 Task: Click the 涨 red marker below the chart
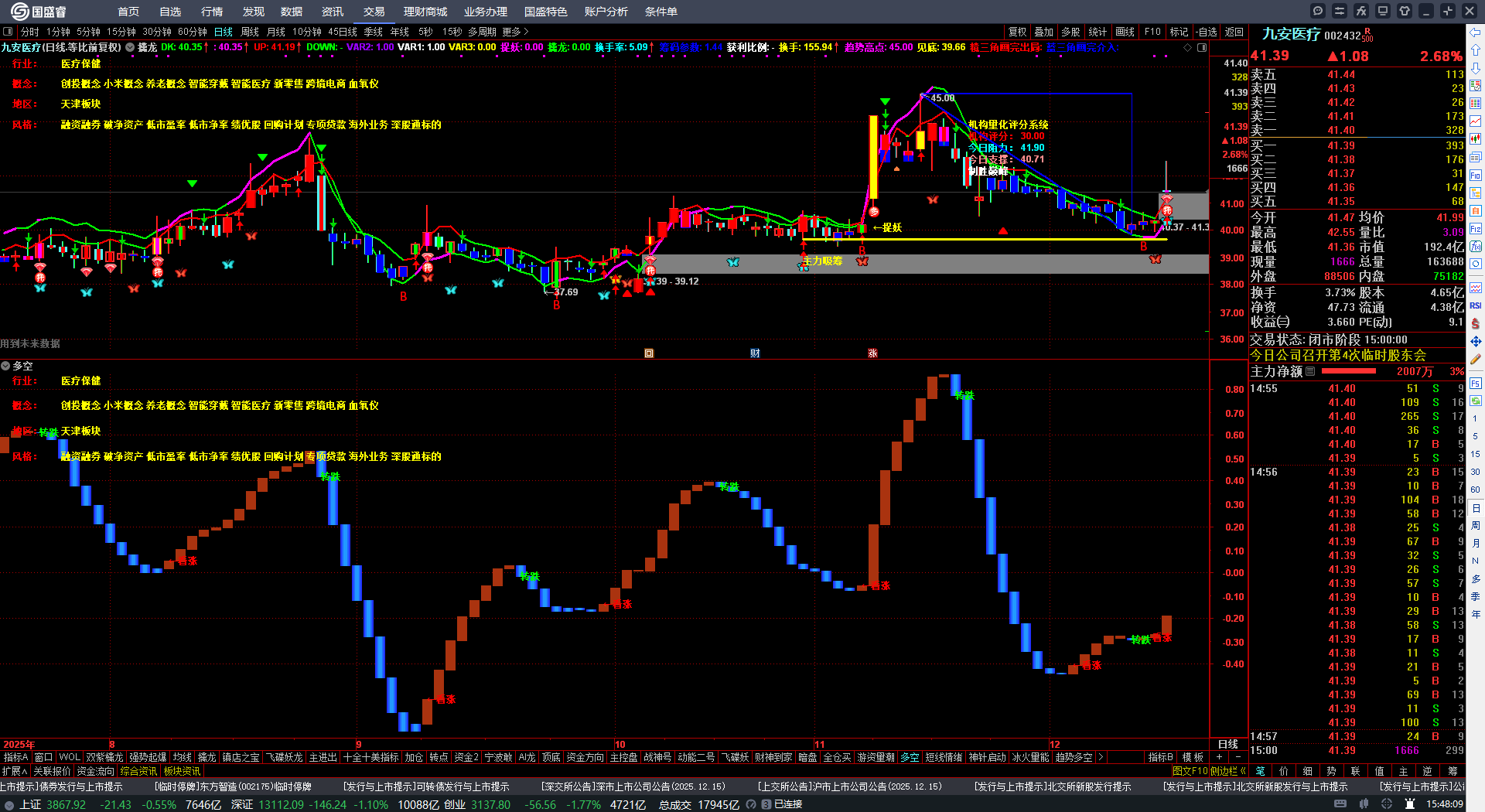point(872,353)
